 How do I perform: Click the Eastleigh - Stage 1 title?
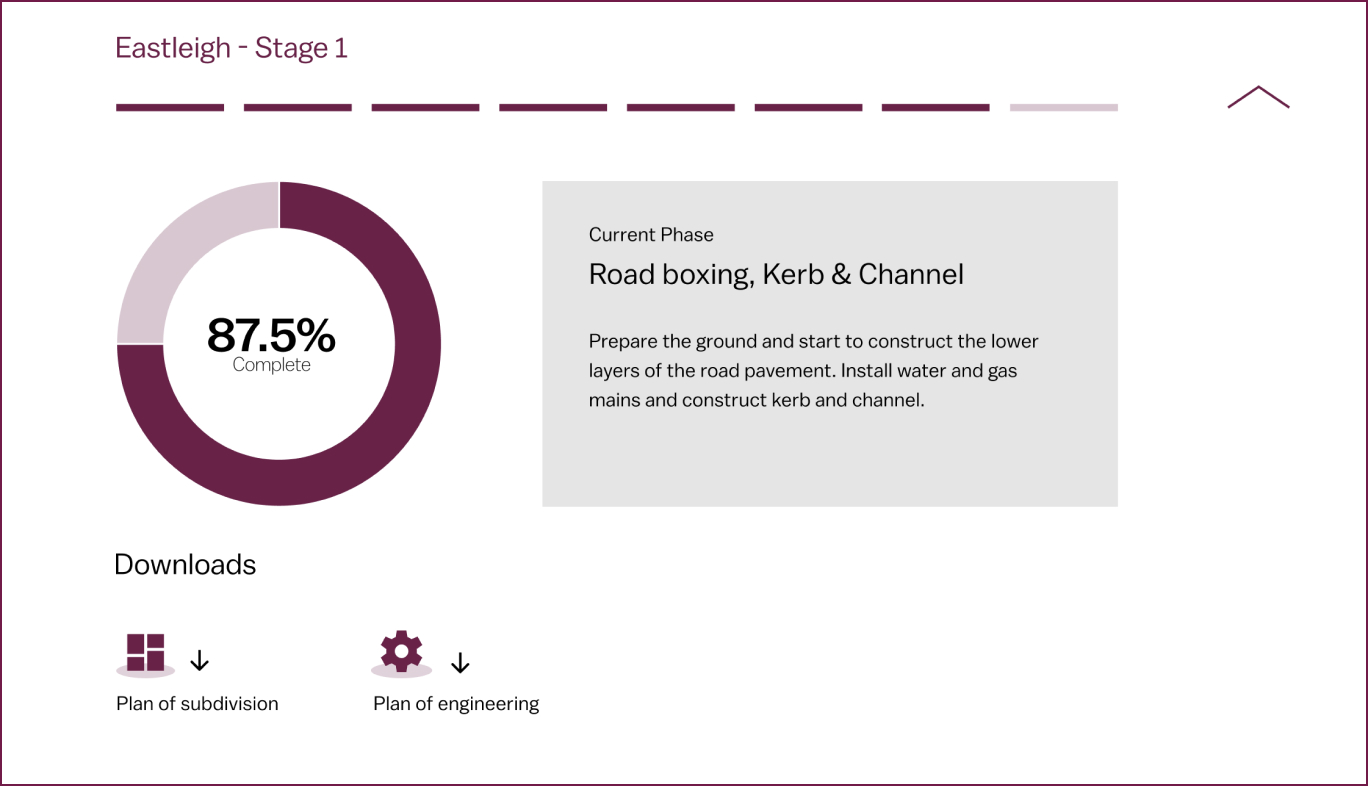[x=231, y=48]
